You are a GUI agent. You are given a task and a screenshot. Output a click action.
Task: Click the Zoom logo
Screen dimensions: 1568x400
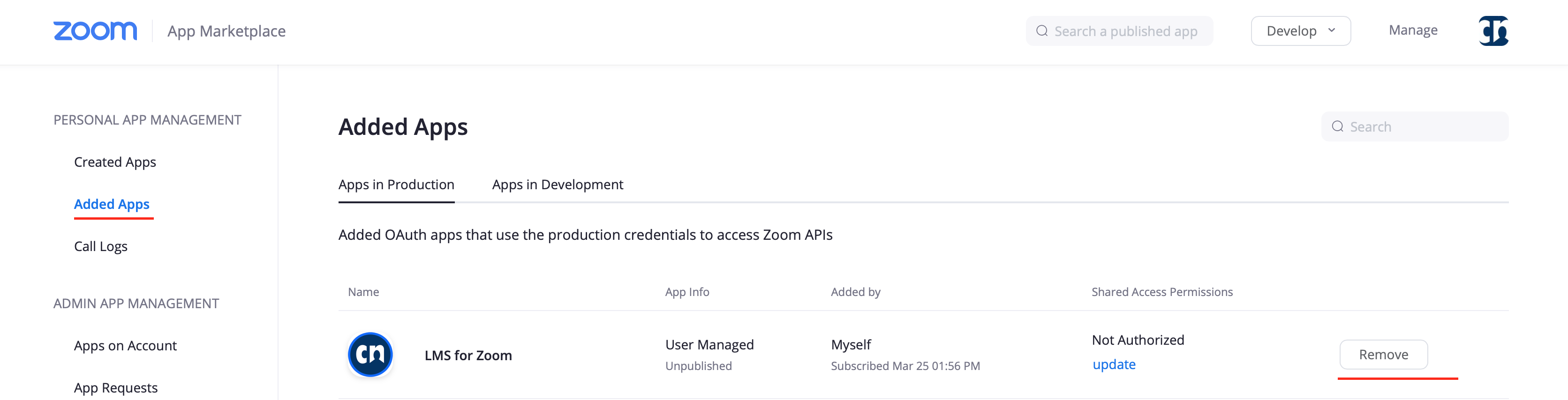pos(95,31)
